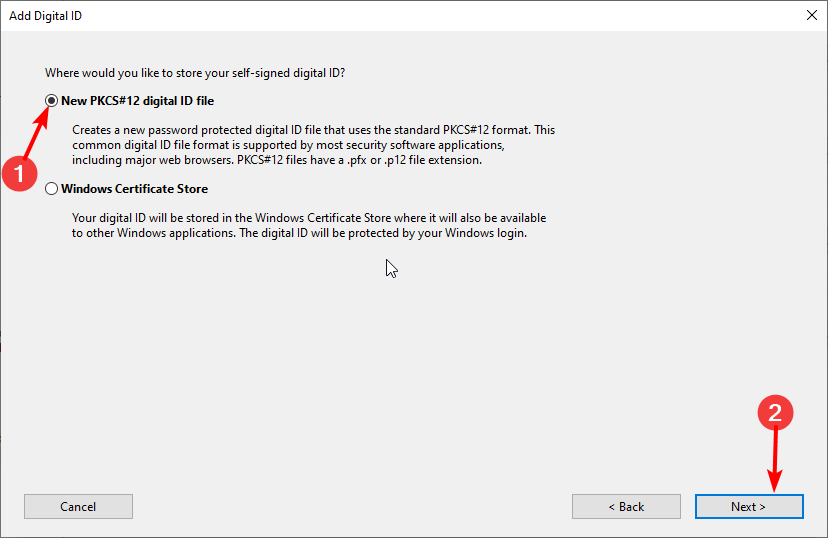Click the red circle annotation numbered 2

(x=775, y=412)
